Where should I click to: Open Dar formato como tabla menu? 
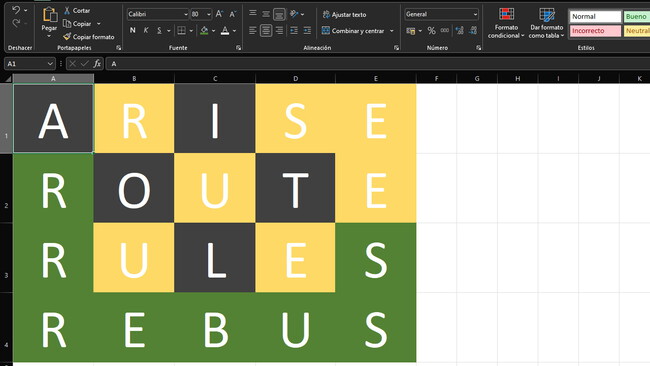coord(546,23)
